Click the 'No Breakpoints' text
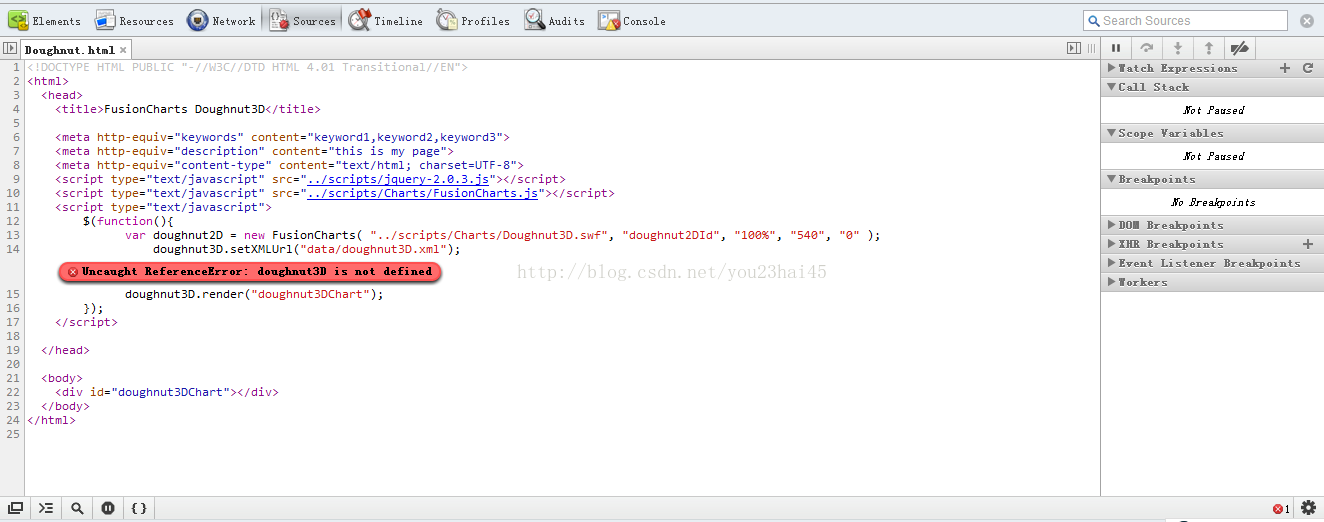 point(1213,202)
